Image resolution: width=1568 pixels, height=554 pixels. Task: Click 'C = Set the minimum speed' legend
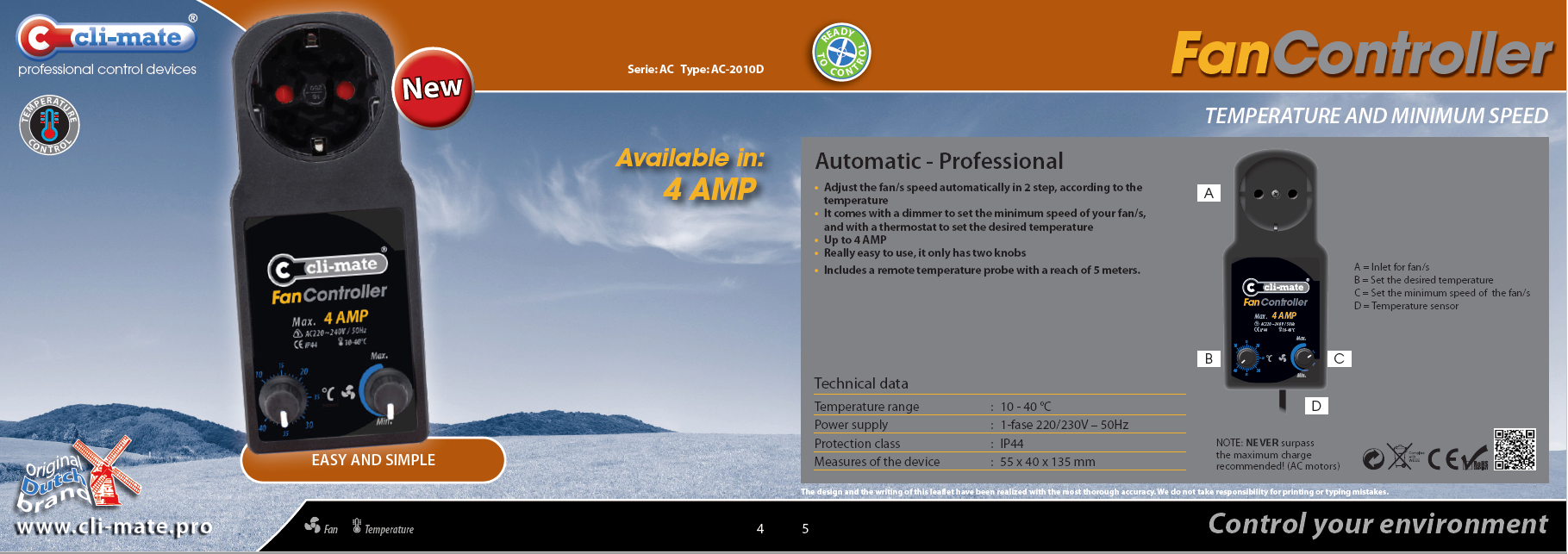(1442, 293)
